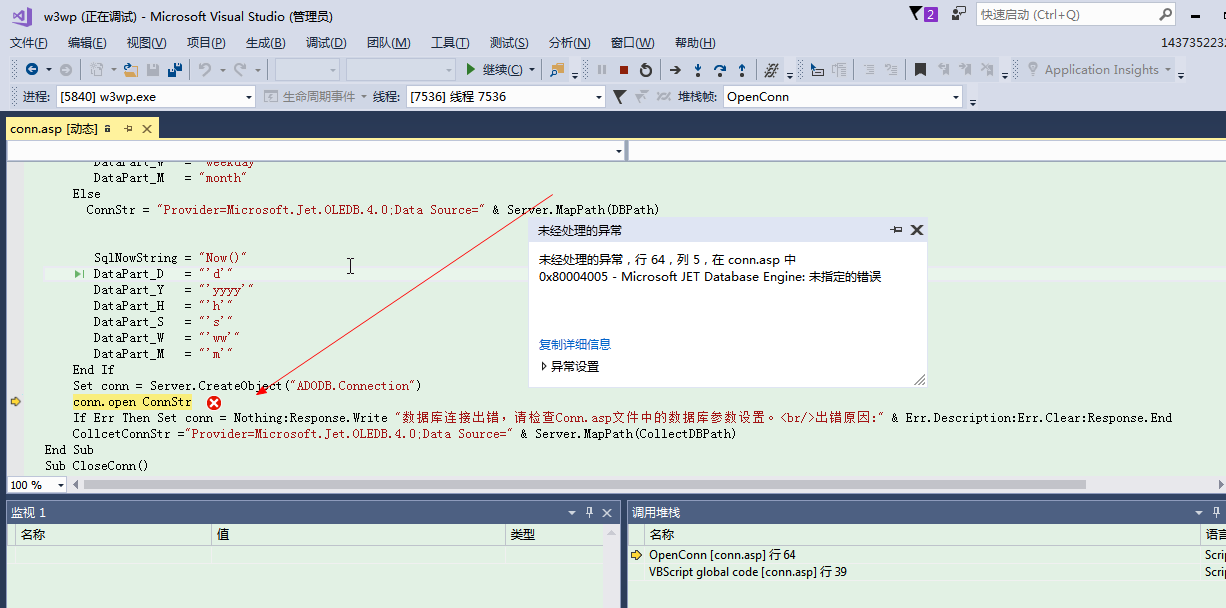This screenshot has height=608, width=1226.
Task: Open the 生成(B) menu
Action: point(266,43)
